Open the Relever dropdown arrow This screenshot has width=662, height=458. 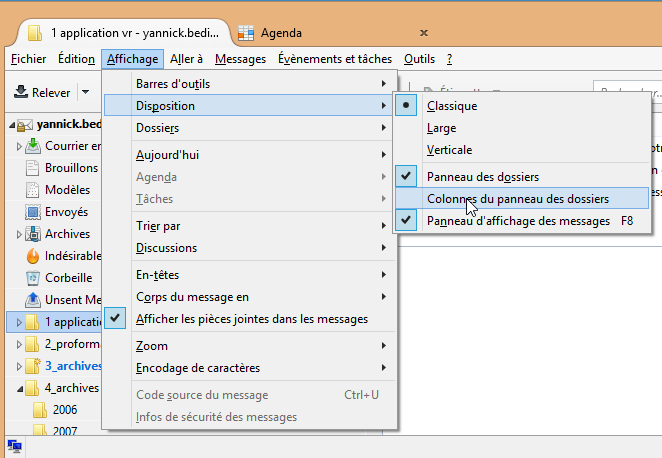(x=85, y=93)
